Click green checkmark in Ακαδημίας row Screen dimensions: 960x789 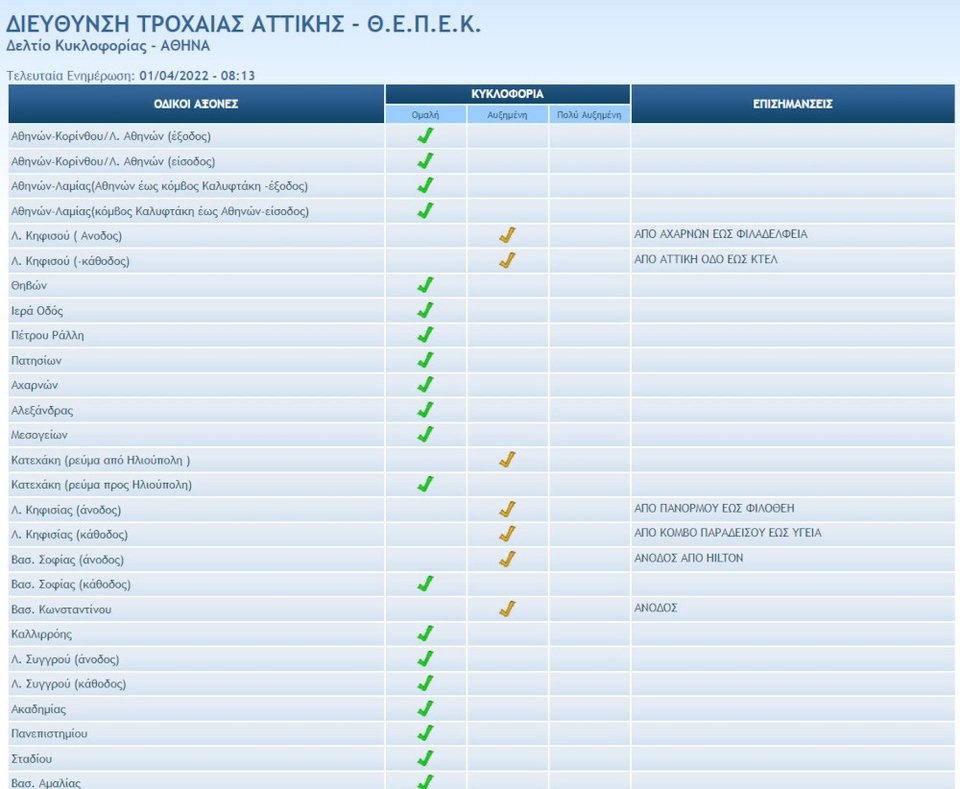click(426, 708)
